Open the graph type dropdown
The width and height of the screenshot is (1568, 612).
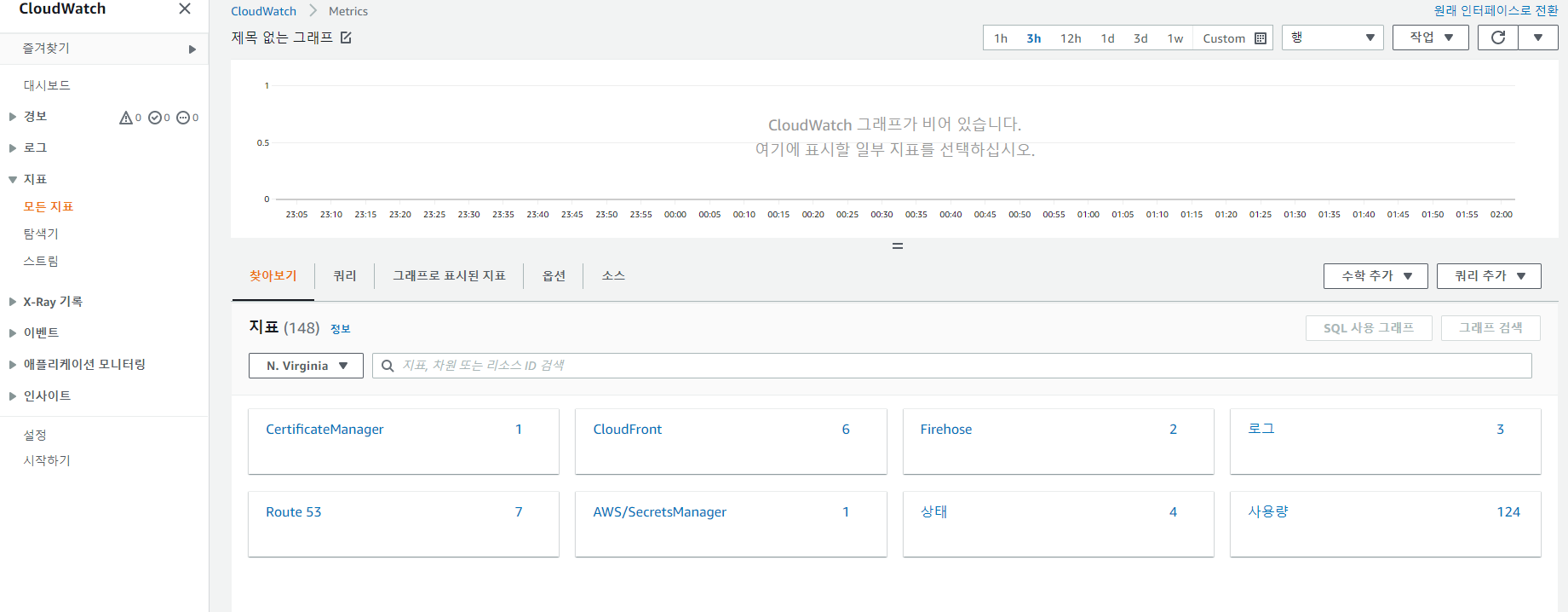coord(1333,38)
